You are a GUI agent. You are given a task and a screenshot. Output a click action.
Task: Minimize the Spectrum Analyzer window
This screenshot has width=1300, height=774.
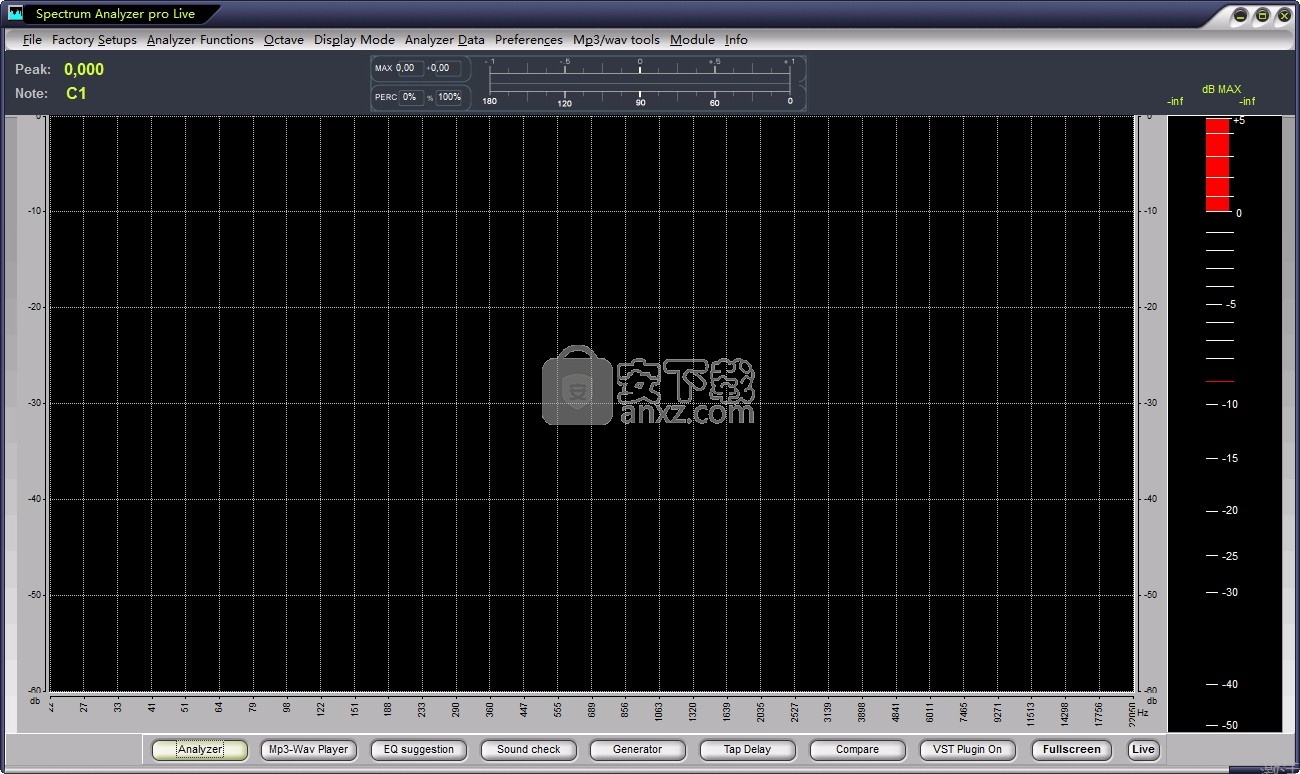1241,15
